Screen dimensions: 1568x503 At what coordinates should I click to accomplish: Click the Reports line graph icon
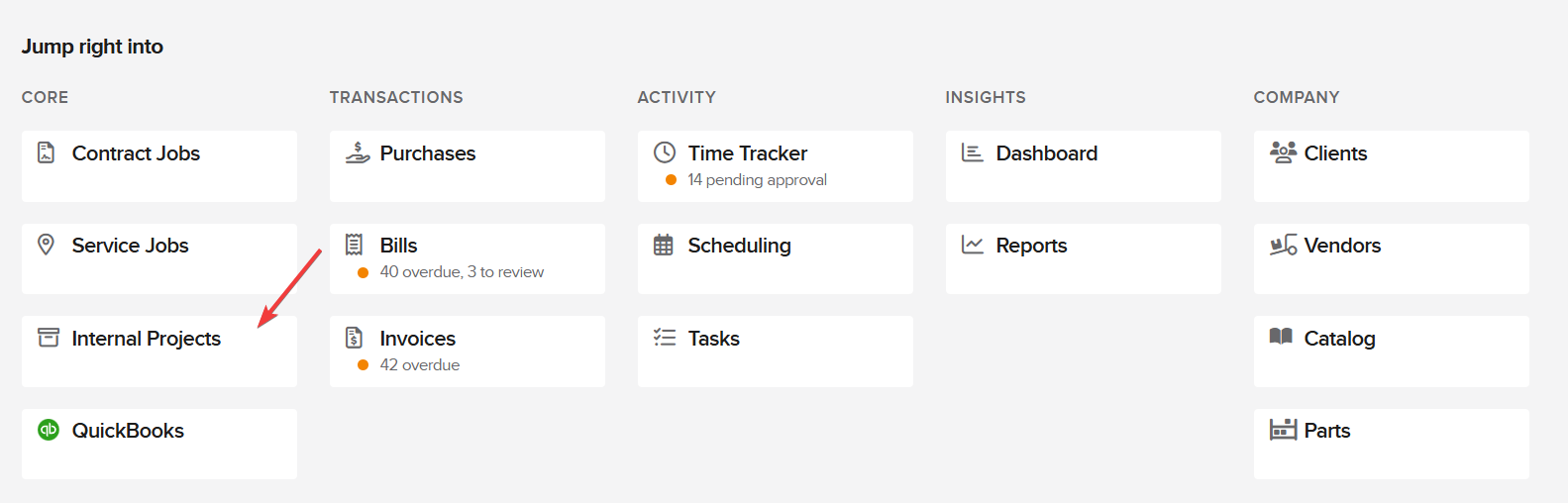(972, 245)
